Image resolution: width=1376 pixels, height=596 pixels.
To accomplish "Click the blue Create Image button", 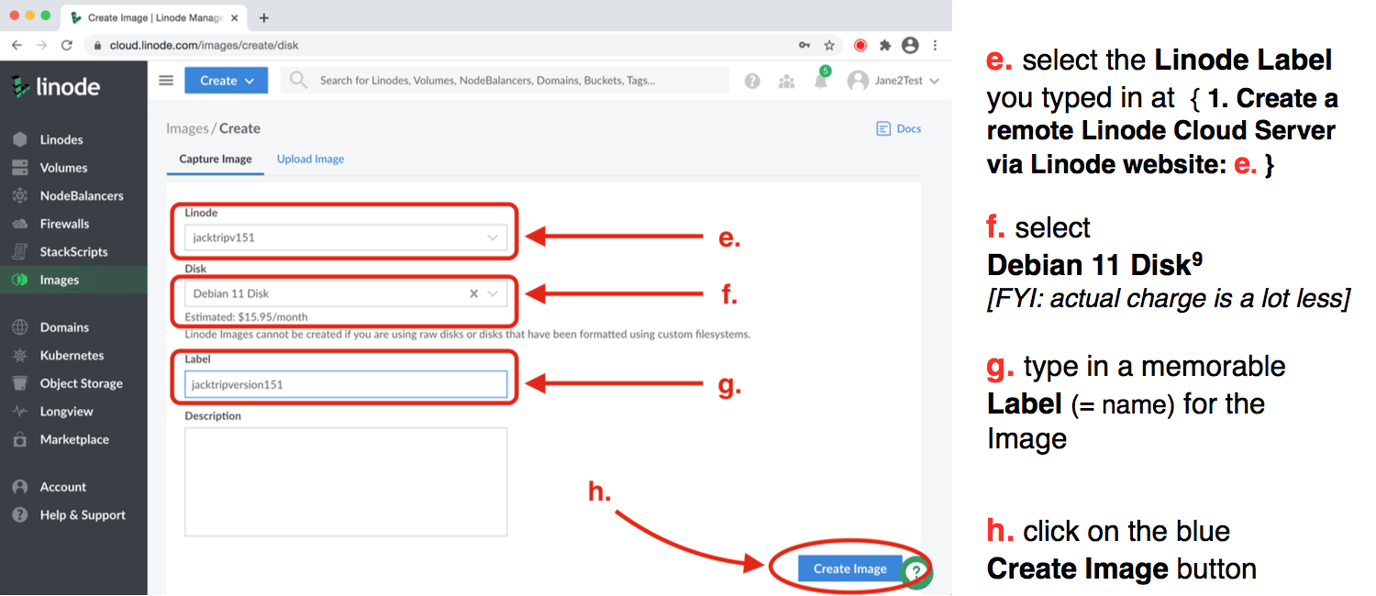I will 850,569.
